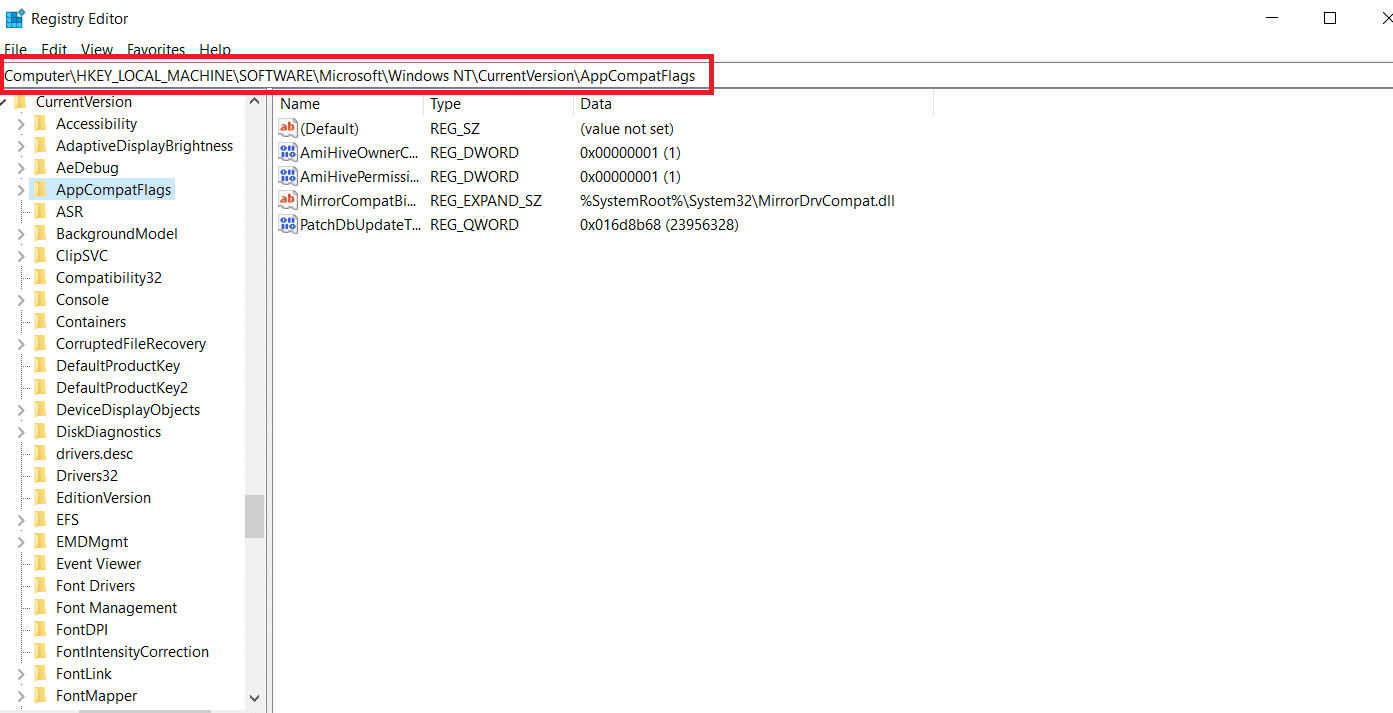Click the registry path address bar
Viewport: 1393px width, 713px height.
click(x=696, y=76)
